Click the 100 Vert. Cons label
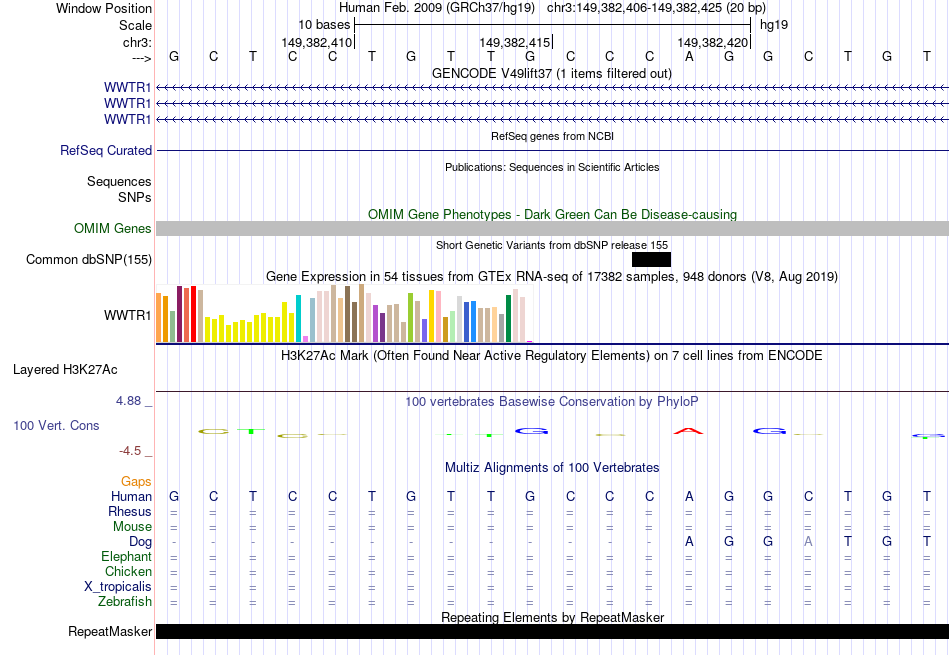This screenshot has width=950, height=655. [x=56, y=425]
